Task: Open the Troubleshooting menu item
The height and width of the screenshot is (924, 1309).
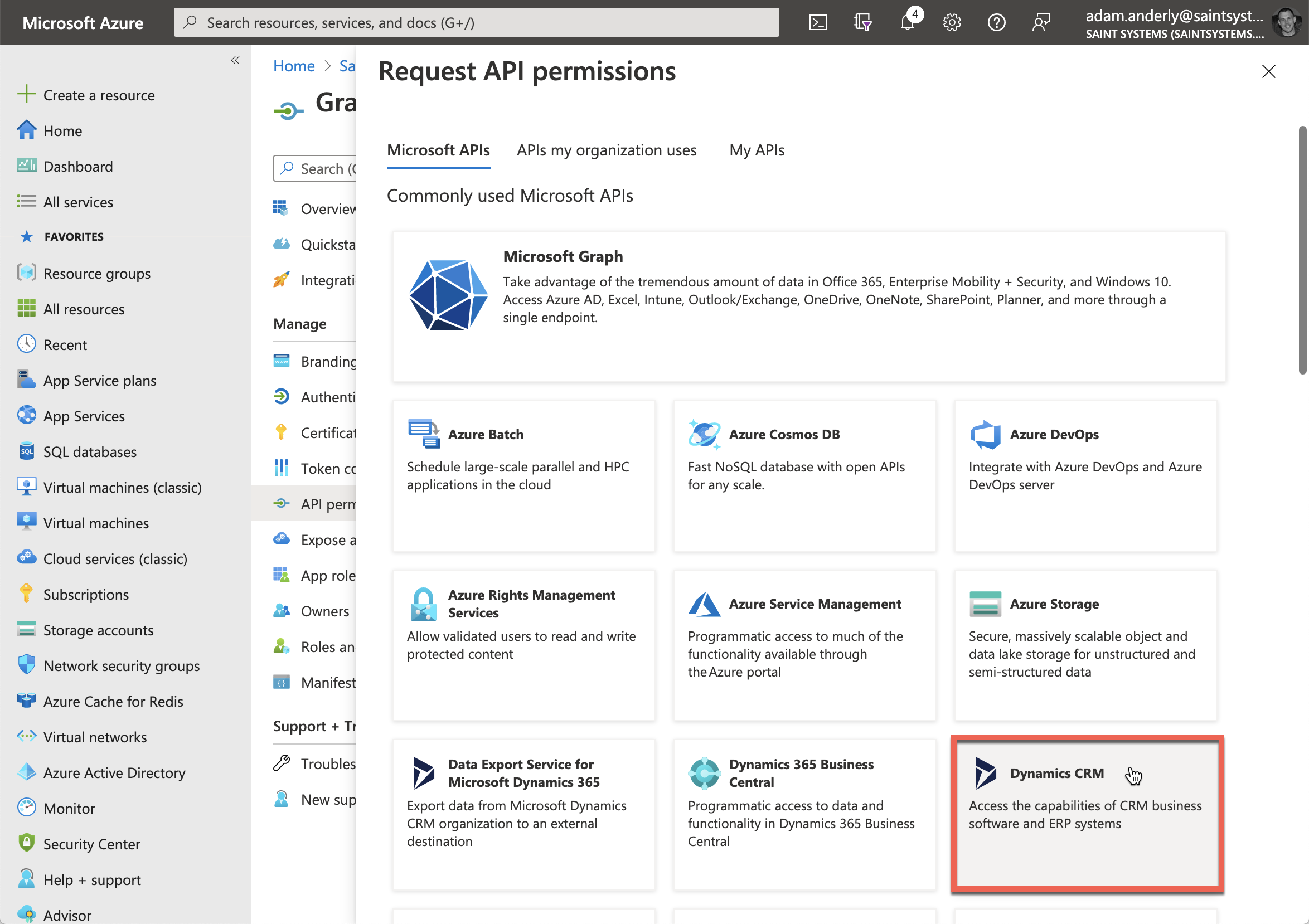Action: coord(315,764)
